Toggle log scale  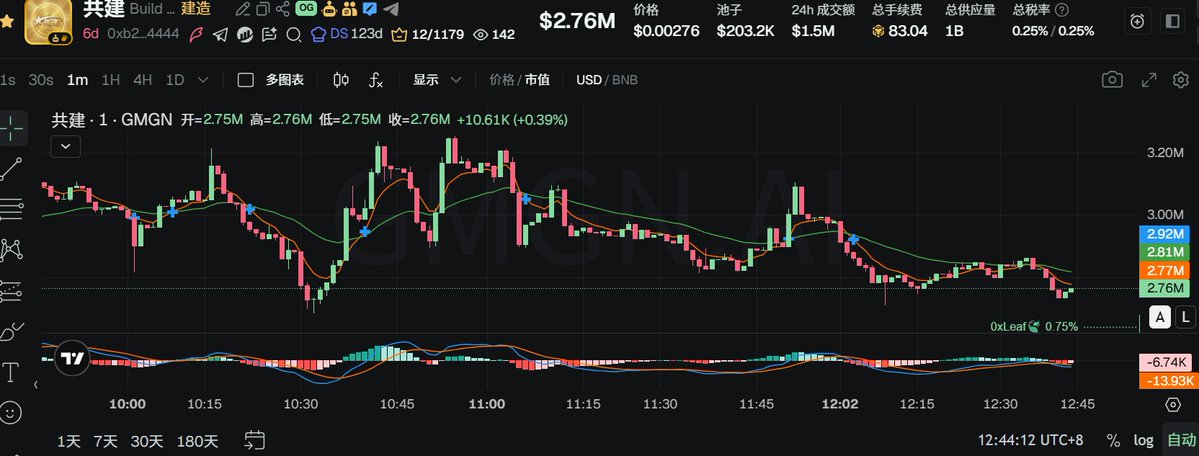pos(1143,441)
